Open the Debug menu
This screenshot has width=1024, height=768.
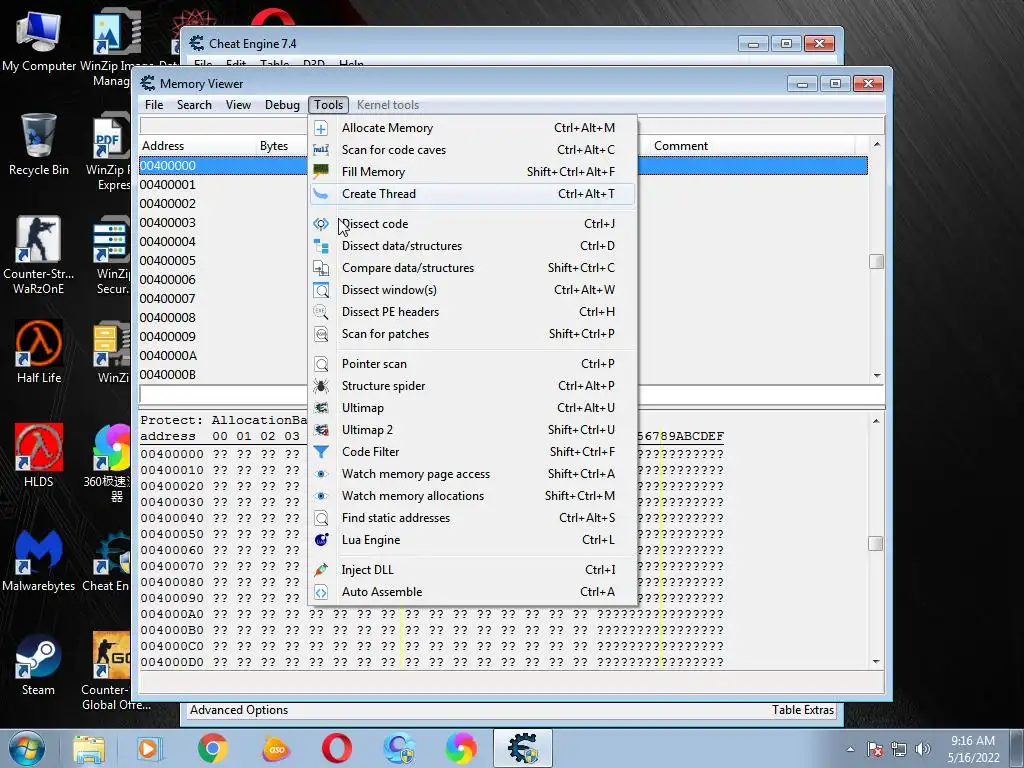pyautogui.click(x=282, y=105)
